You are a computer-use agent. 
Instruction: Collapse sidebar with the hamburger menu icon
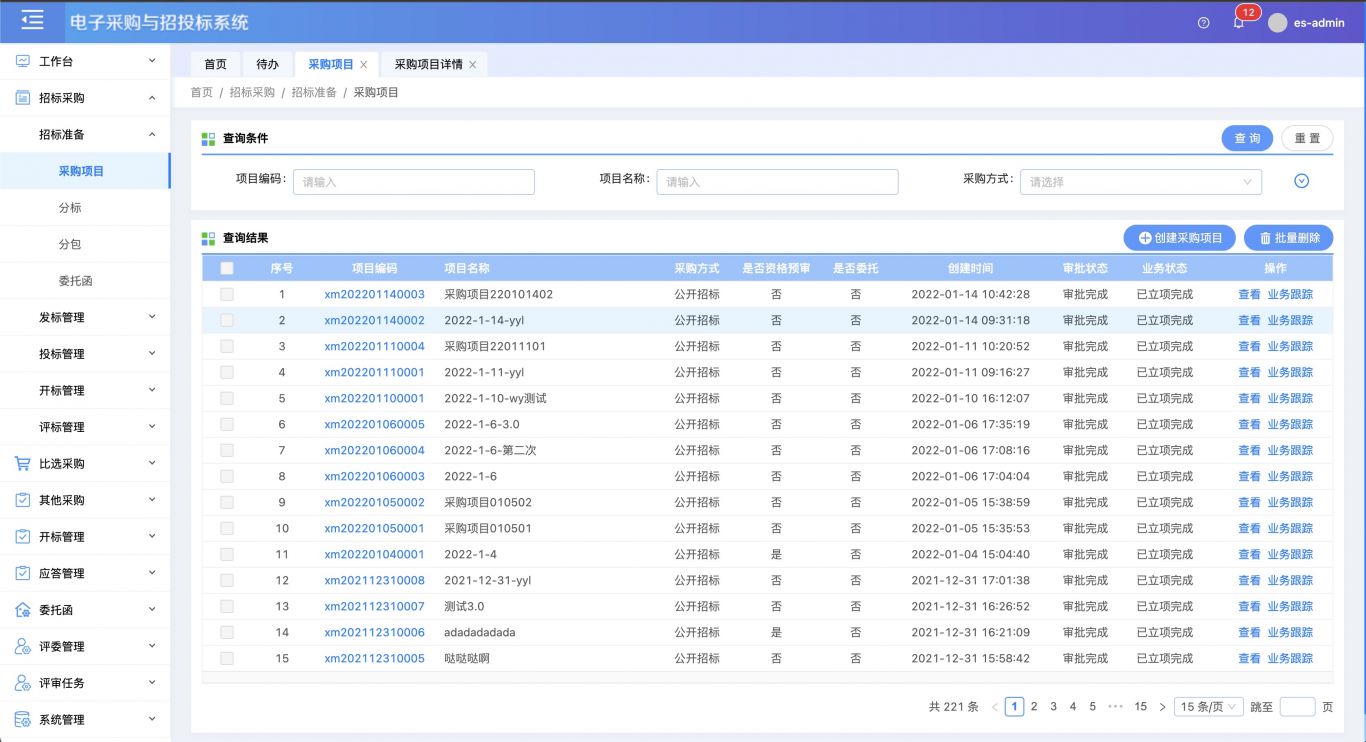point(33,20)
